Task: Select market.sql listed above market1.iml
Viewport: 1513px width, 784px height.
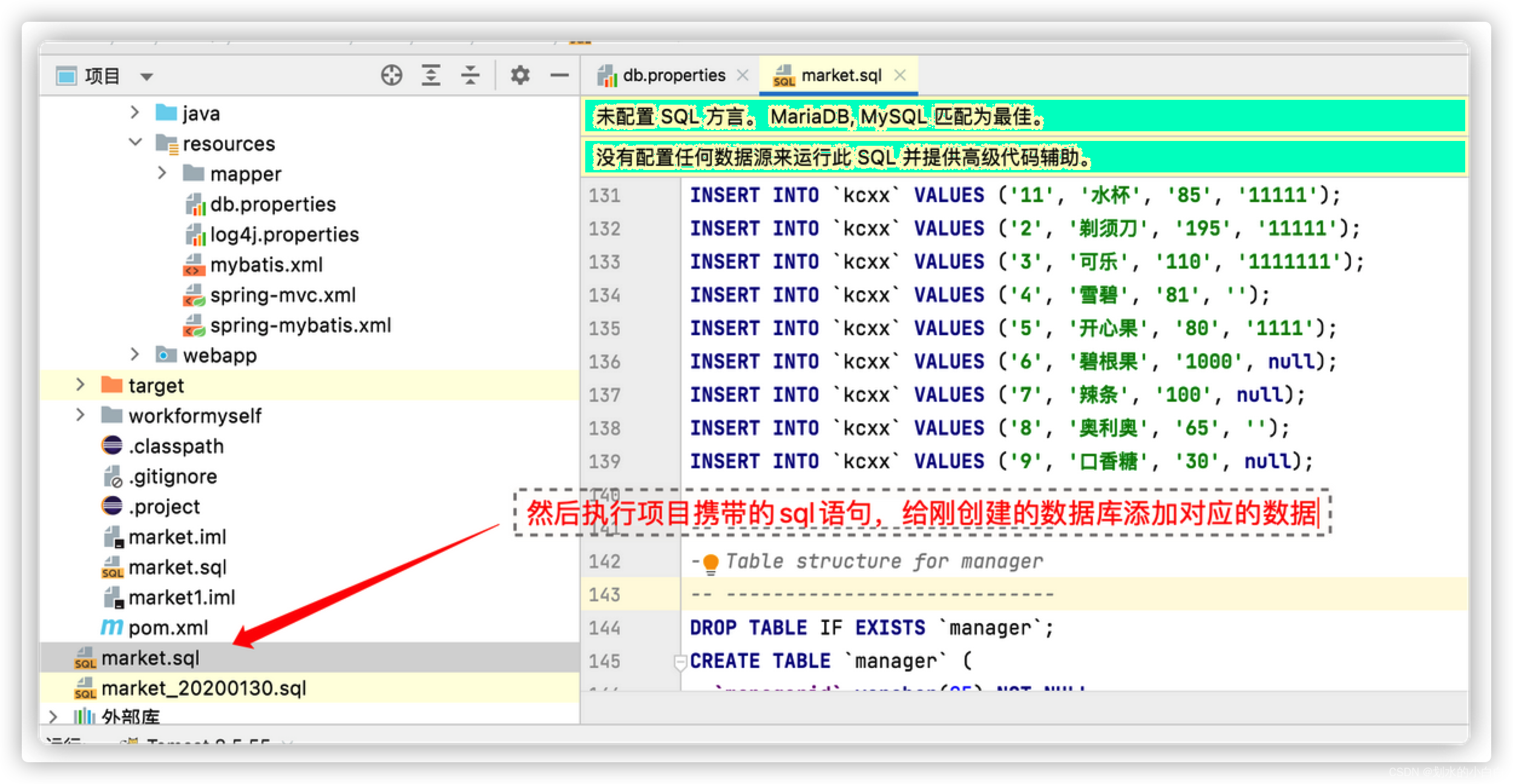Action: pyautogui.click(x=177, y=567)
